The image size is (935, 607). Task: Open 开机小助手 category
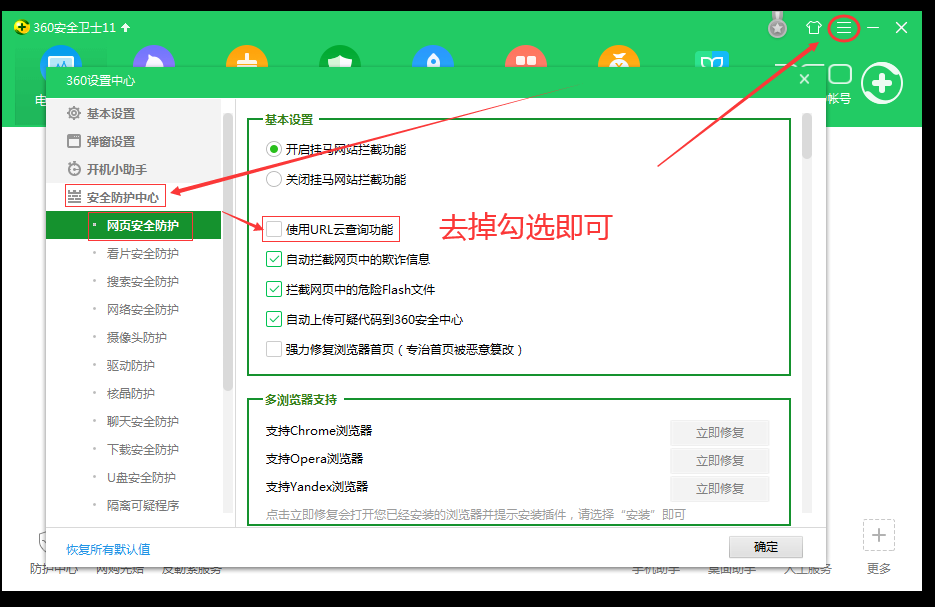pos(117,169)
